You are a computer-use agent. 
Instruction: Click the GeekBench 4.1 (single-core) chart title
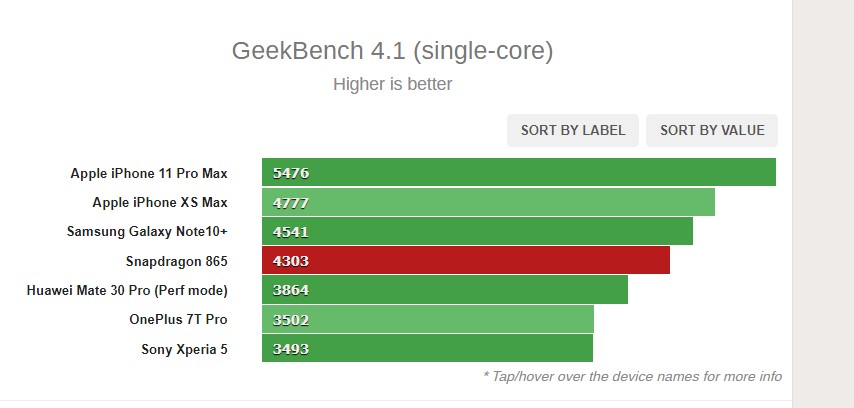click(392, 51)
